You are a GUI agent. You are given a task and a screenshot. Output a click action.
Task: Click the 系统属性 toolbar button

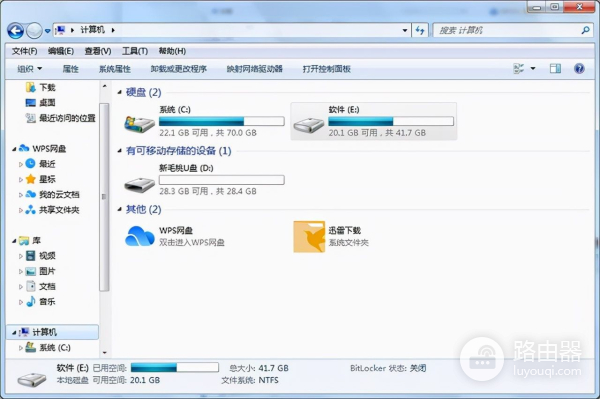point(115,69)
